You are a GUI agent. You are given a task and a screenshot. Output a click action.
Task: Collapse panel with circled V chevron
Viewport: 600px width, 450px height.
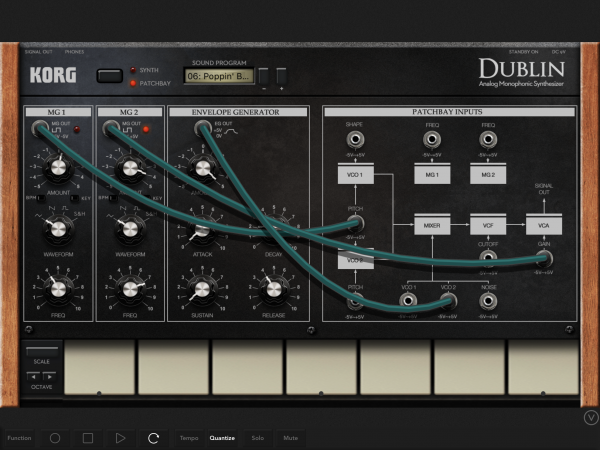(x=591, y=417)
